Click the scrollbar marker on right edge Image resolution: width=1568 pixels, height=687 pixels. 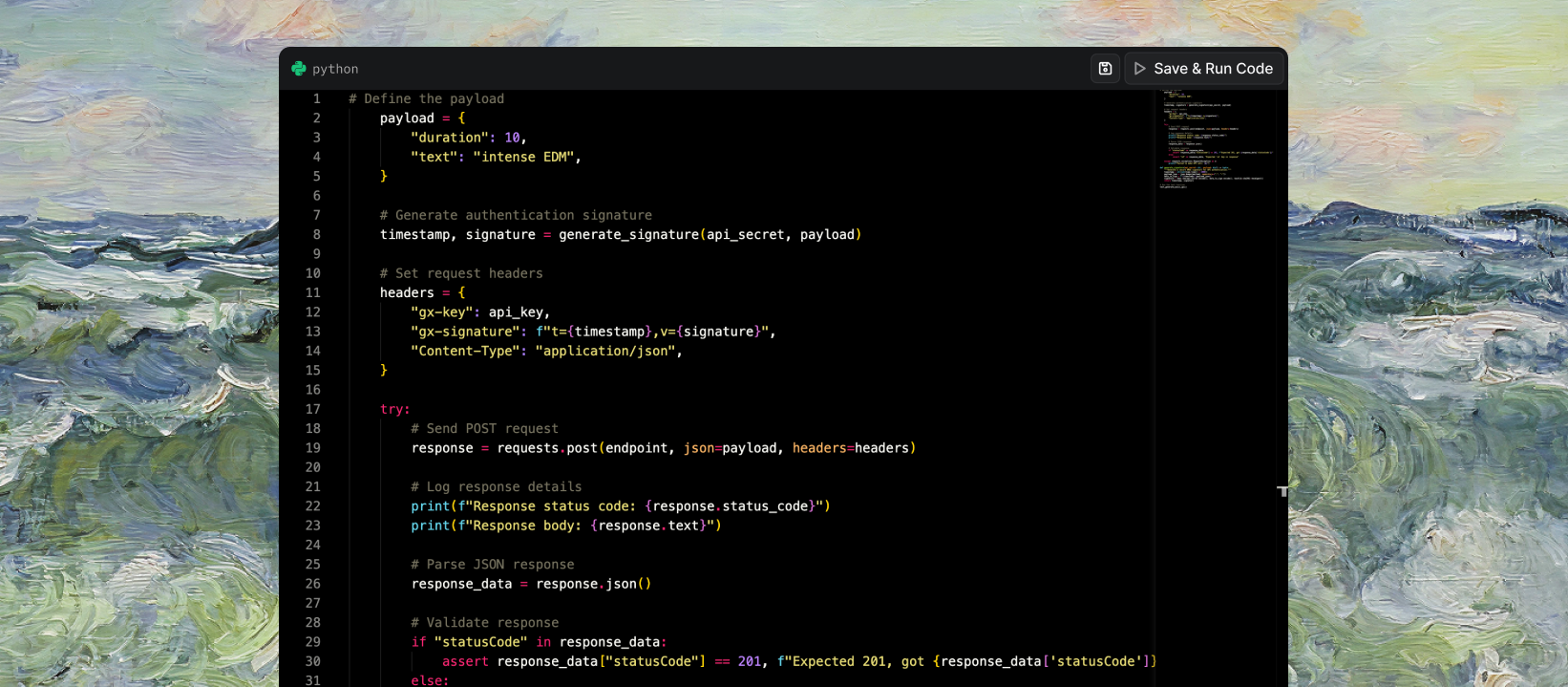click(1282, 490)
